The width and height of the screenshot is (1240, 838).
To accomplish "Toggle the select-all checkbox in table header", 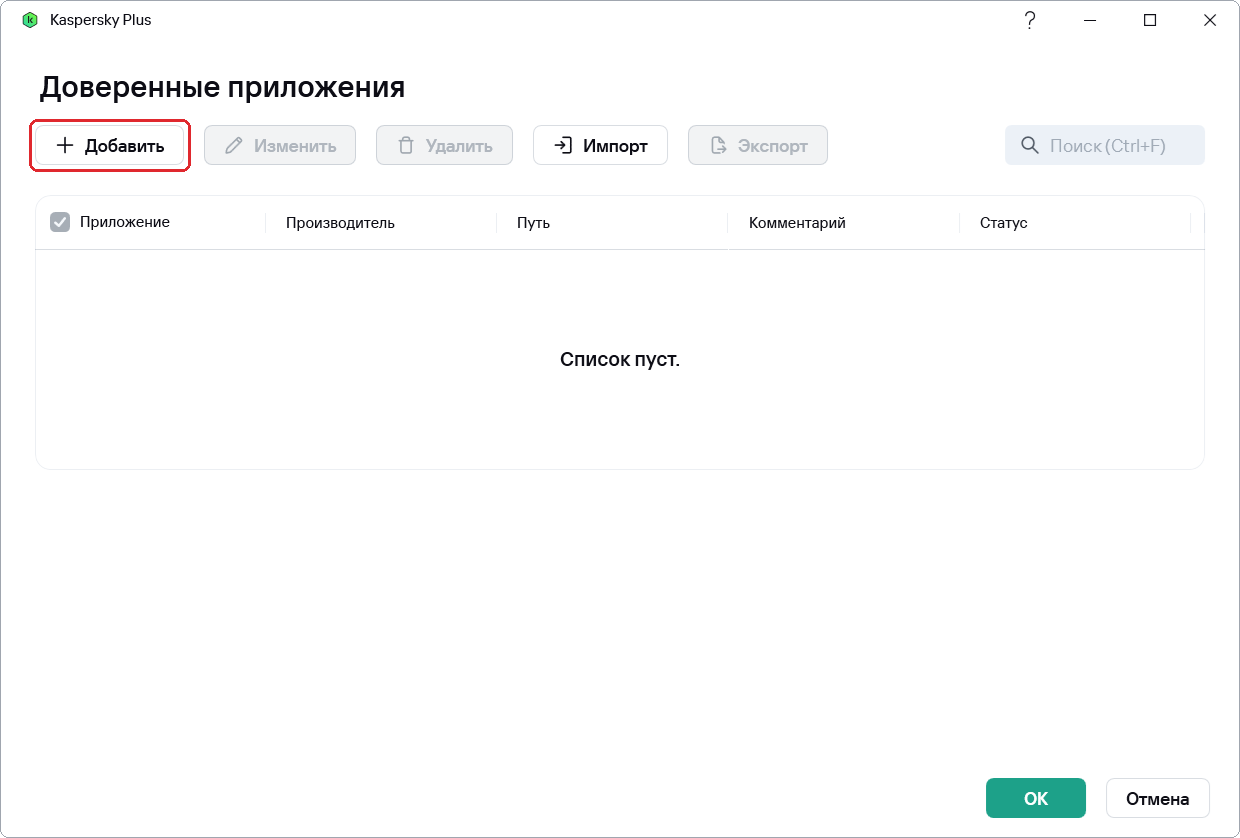I will point(60,222).
